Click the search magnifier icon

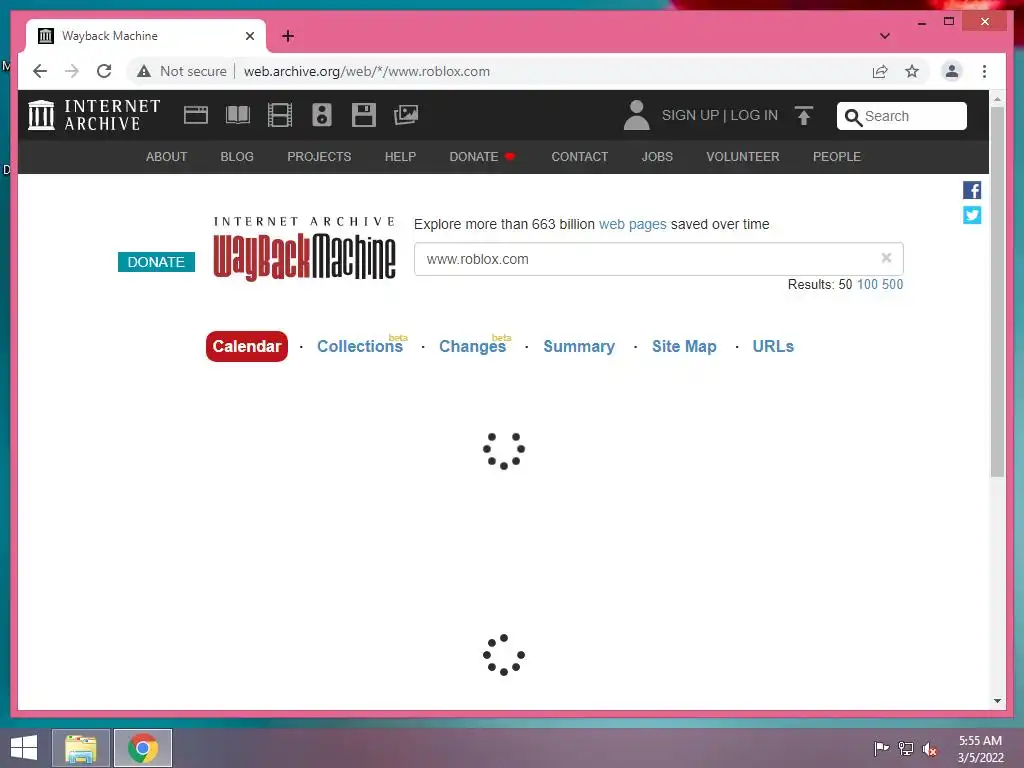[853, 117]
